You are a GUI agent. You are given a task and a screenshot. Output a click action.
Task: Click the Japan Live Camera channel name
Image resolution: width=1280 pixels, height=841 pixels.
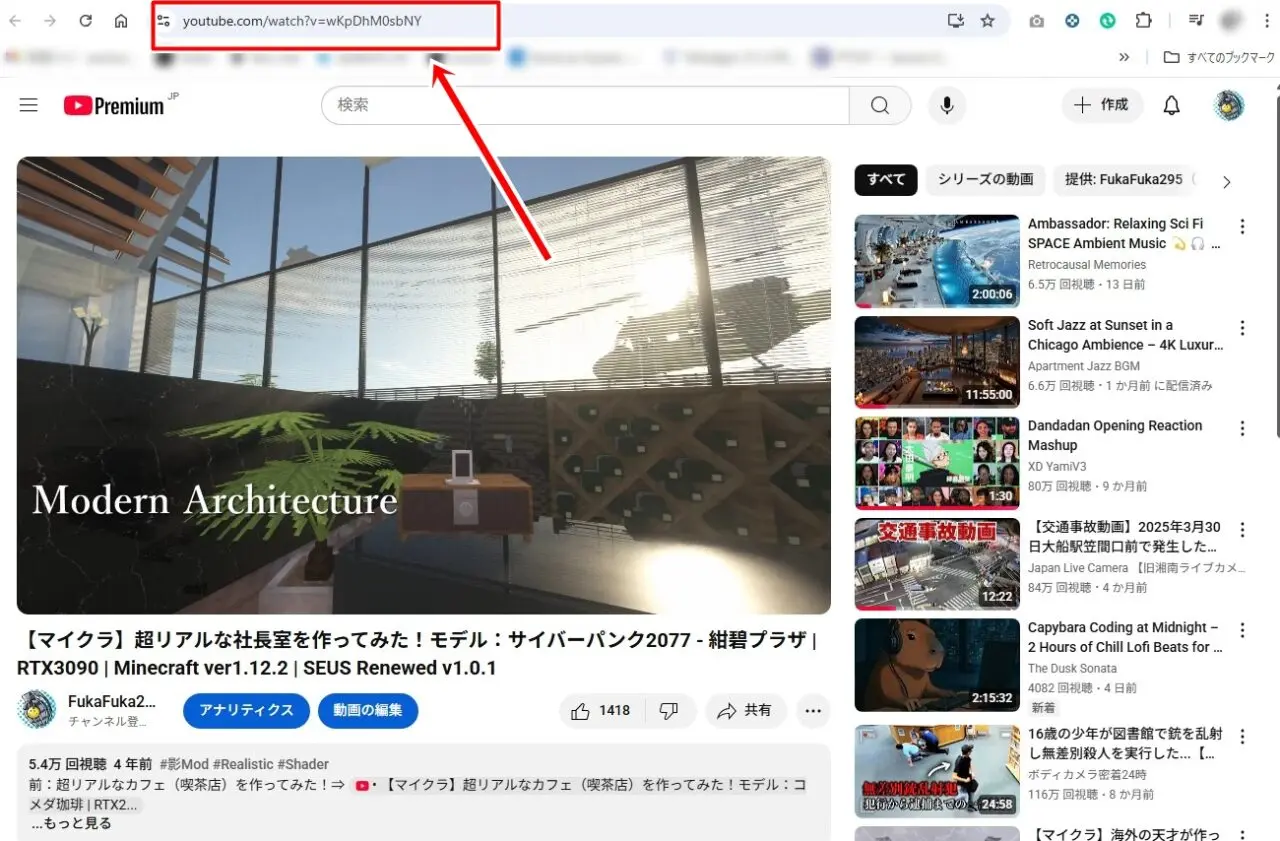pos(1137,568)
